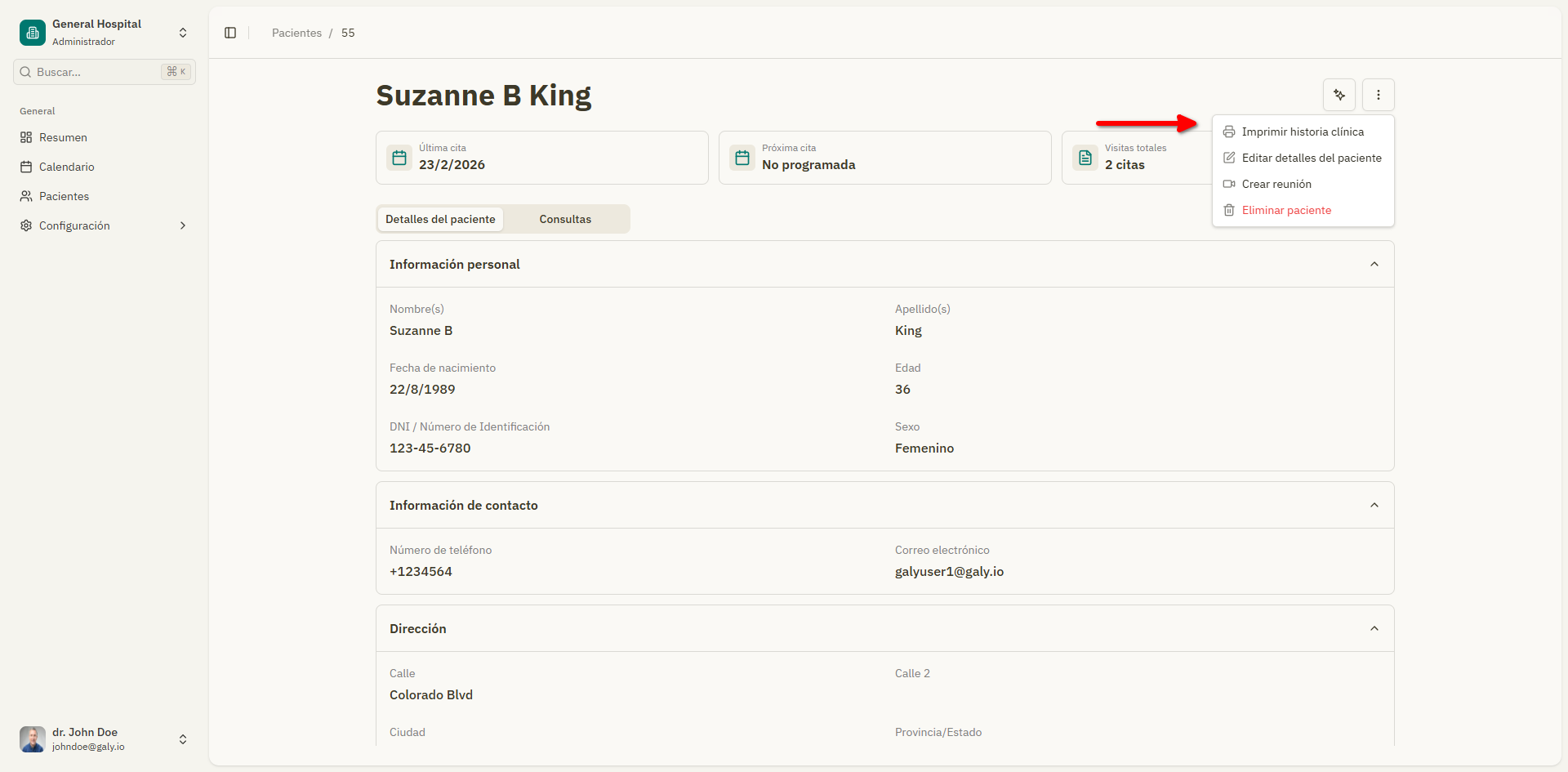Click dr. John Doe's avatar picture
The height and width of the screenshot is (772, 1568).
33,739
